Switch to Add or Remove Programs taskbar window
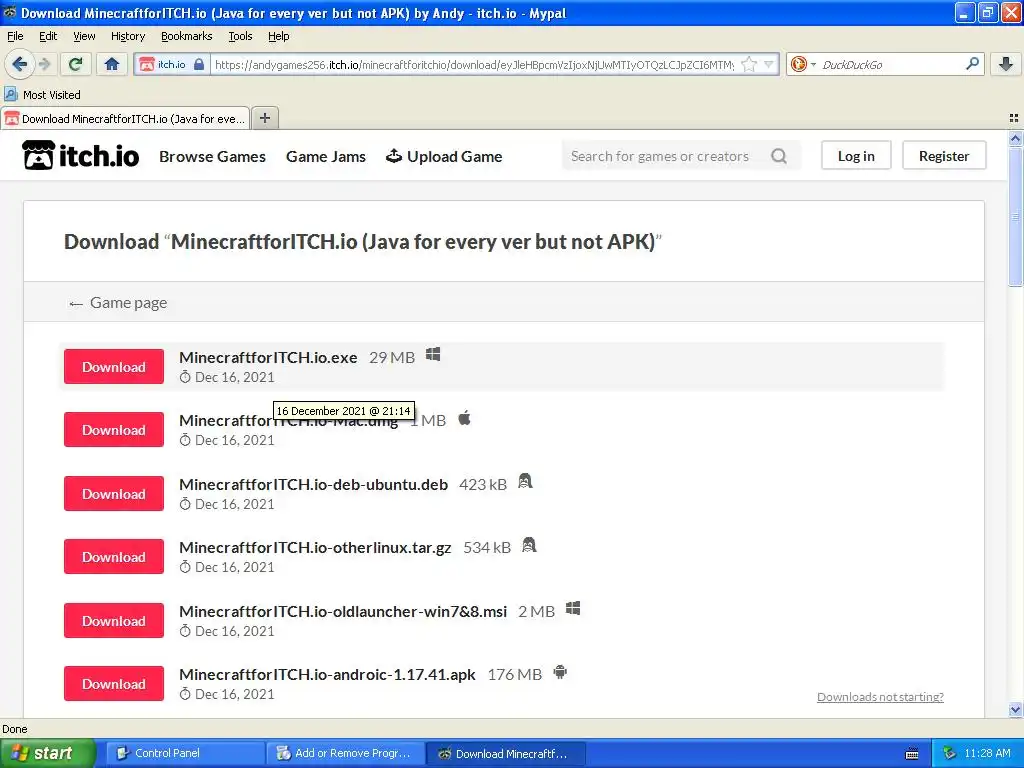Image resolution: width=1024 pixels, height=768 pixels. pyautogui.click(x=345, y=753)
